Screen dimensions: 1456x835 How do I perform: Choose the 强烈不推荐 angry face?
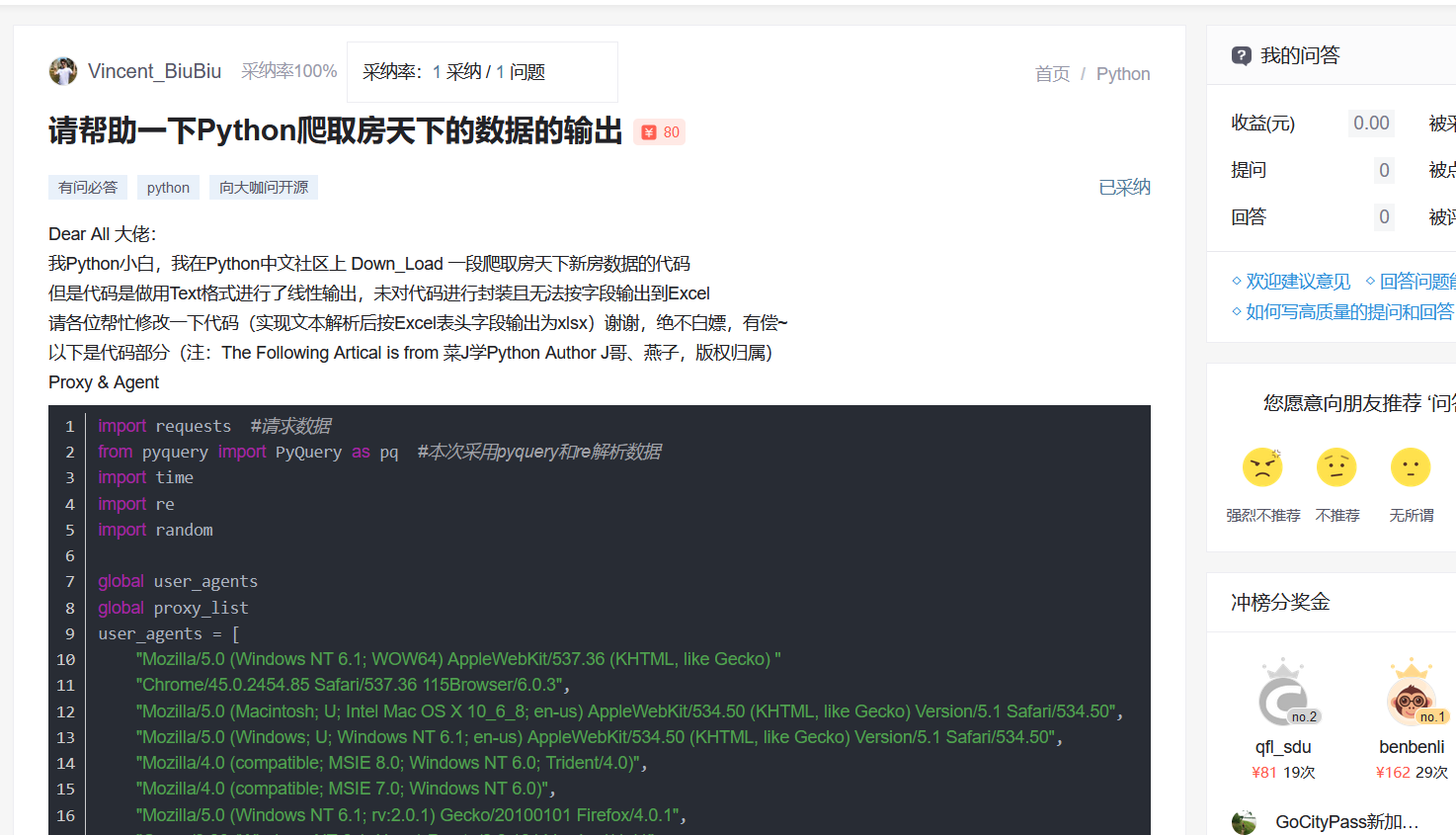pos(1262,467)
